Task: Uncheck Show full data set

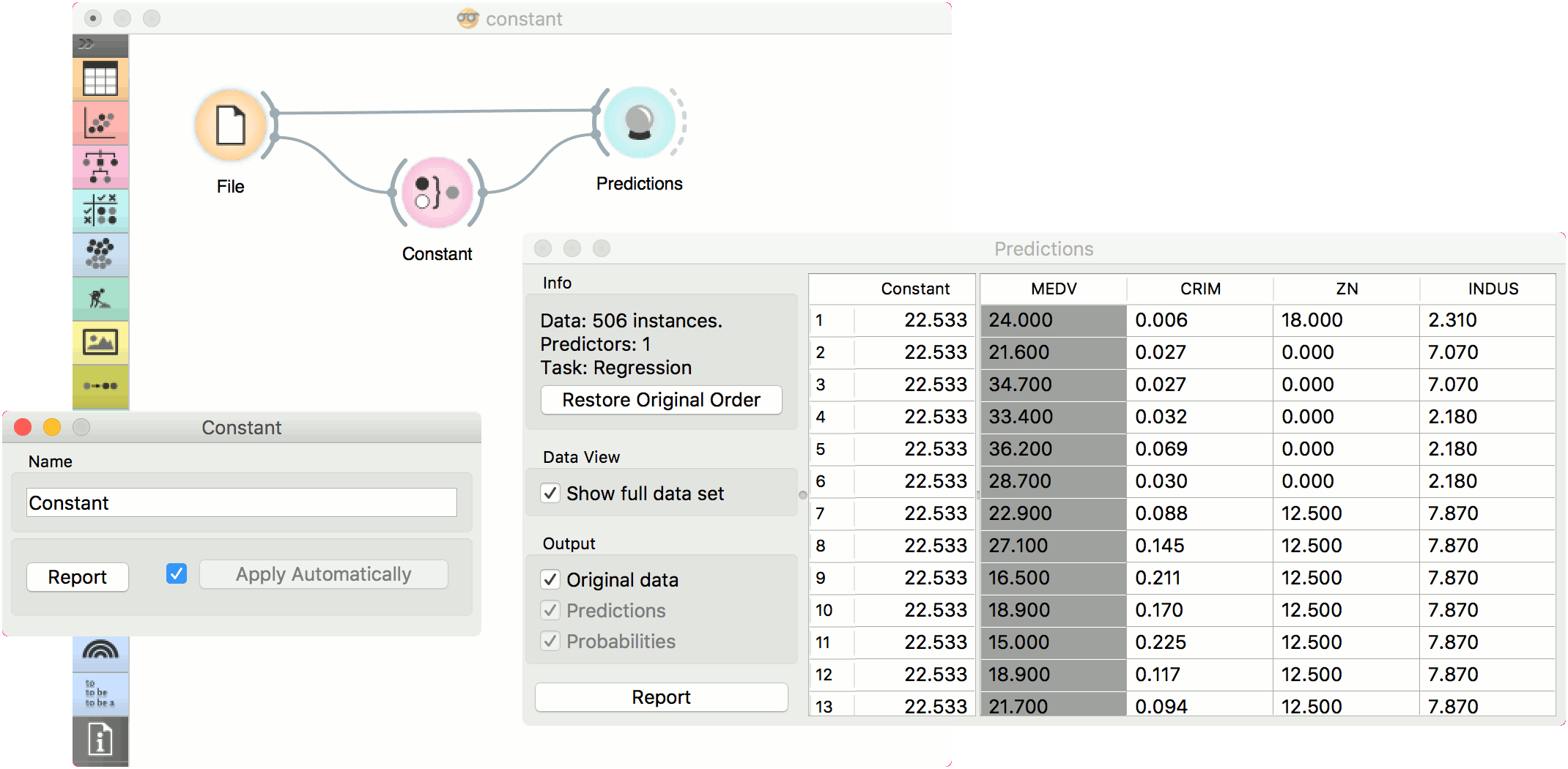Action: click(551, 494)
